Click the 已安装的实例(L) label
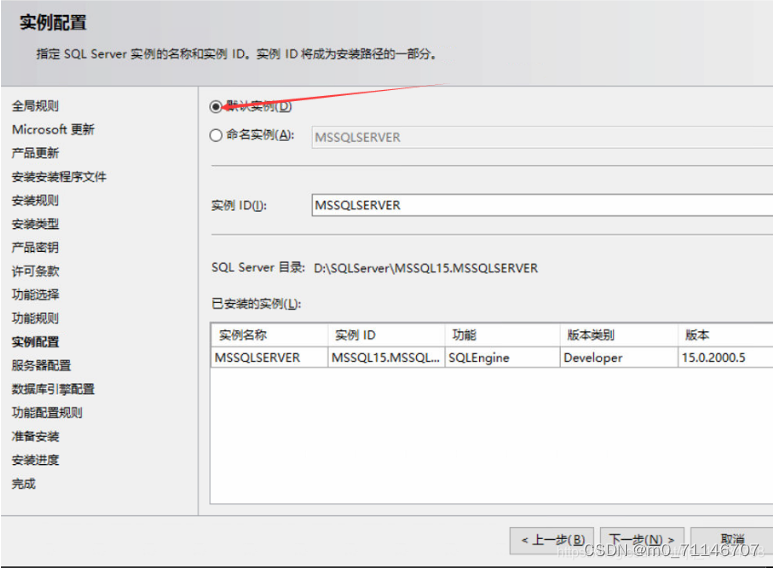Screen dimensions: 775x568 coord(257,304)
